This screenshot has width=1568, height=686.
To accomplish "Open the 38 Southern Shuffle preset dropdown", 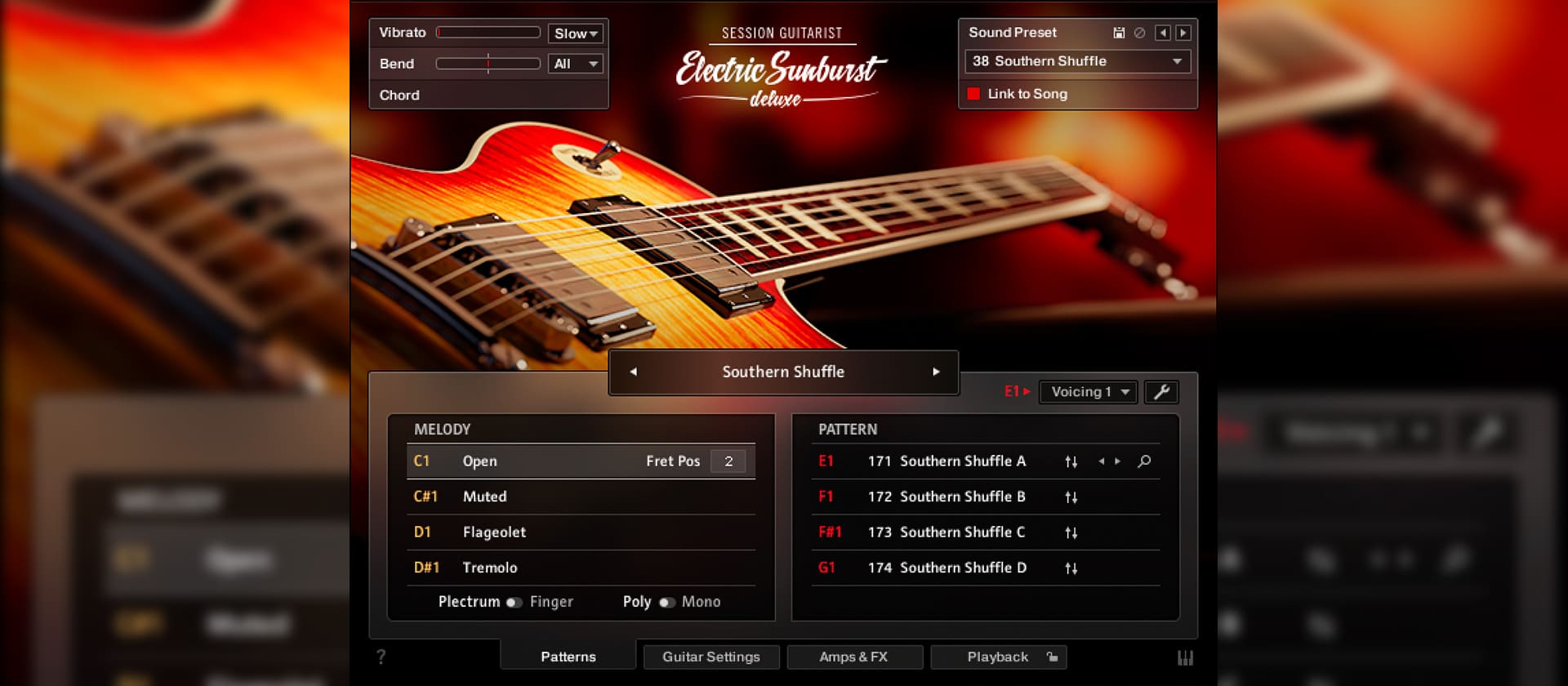I will 1078,61.
